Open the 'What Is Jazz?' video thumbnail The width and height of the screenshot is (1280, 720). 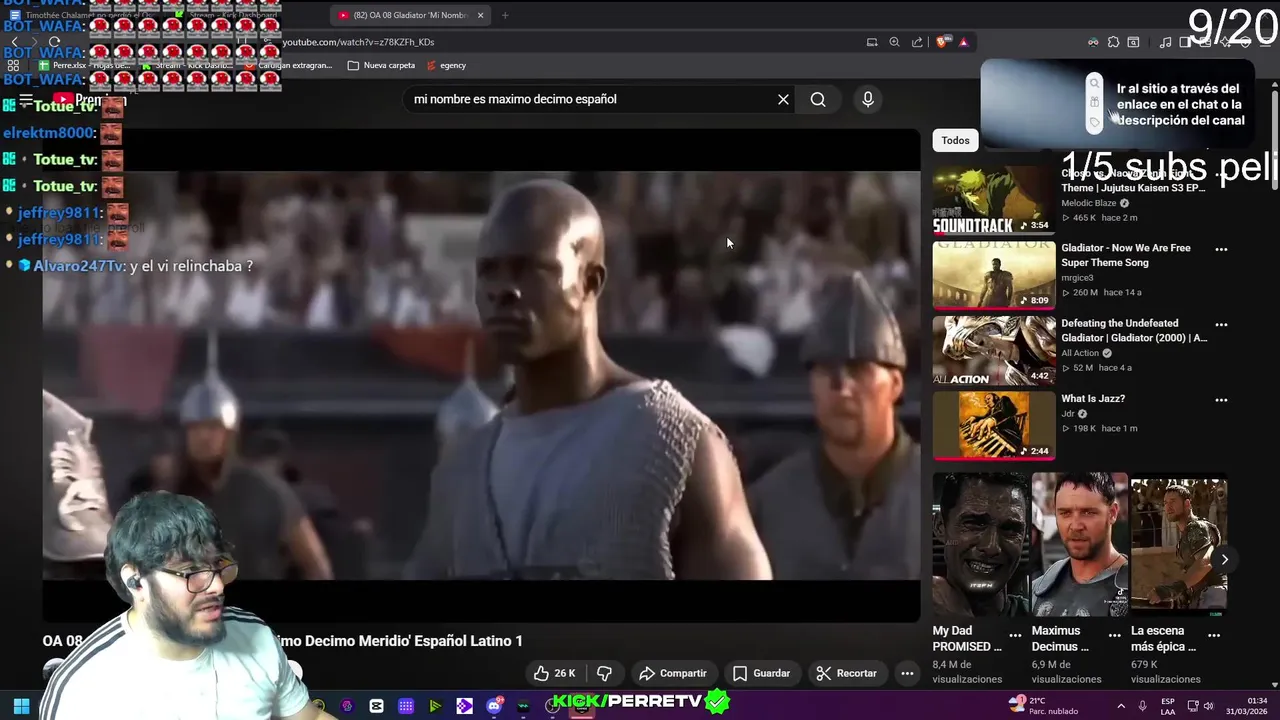coord(994,425)
